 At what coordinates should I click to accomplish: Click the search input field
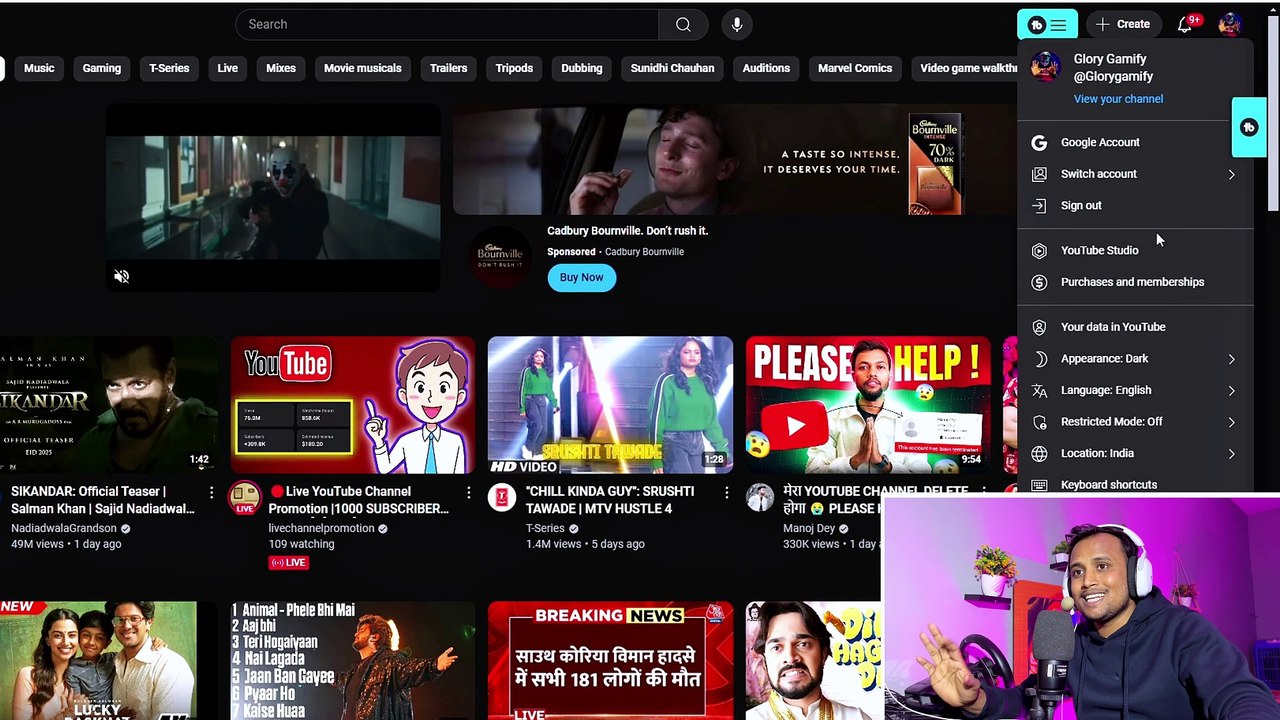[x=447, y=24]
